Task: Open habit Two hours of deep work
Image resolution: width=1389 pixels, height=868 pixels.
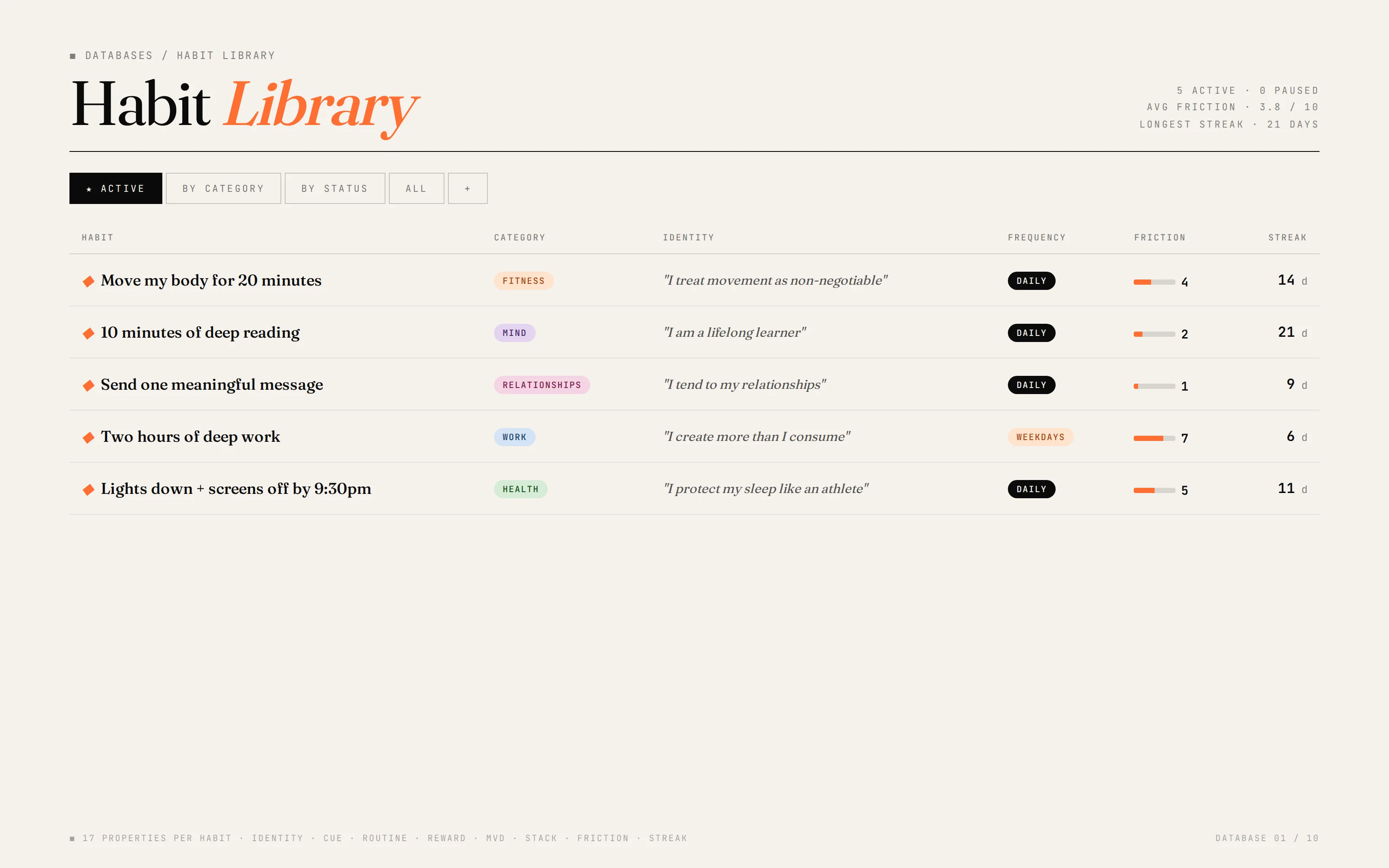Action: (191, 437)
